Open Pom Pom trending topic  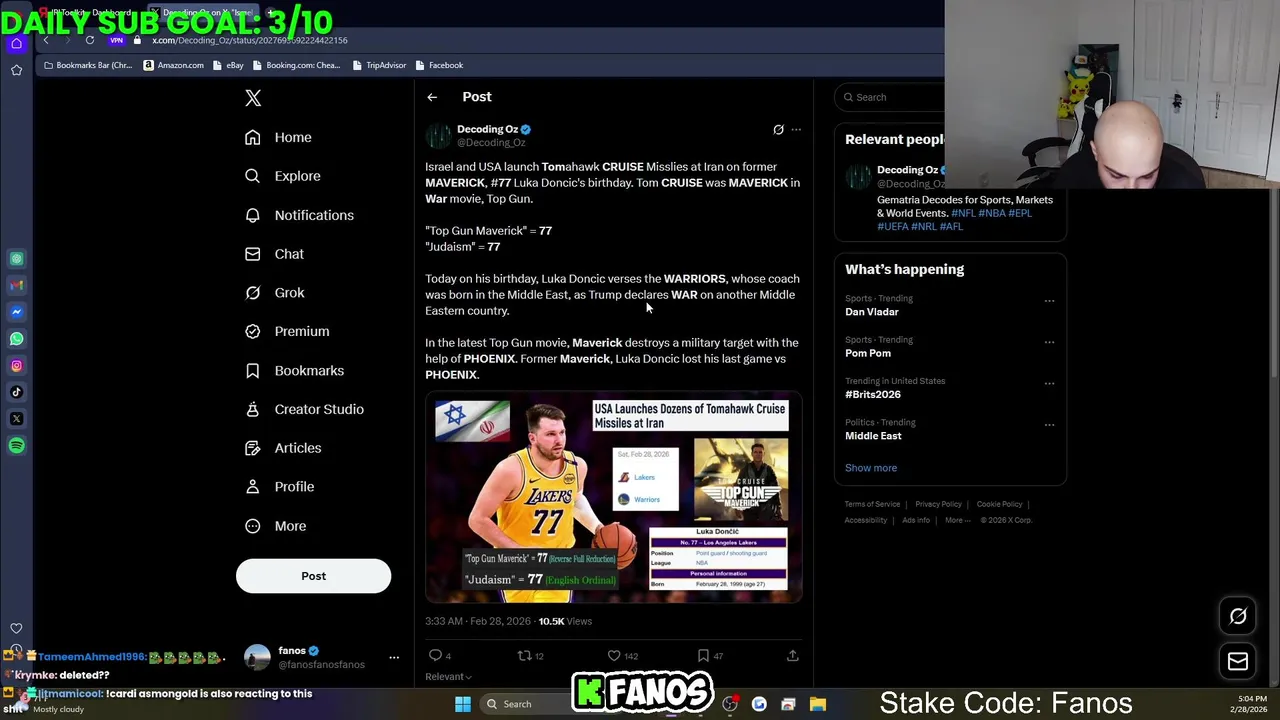[867, 353]
